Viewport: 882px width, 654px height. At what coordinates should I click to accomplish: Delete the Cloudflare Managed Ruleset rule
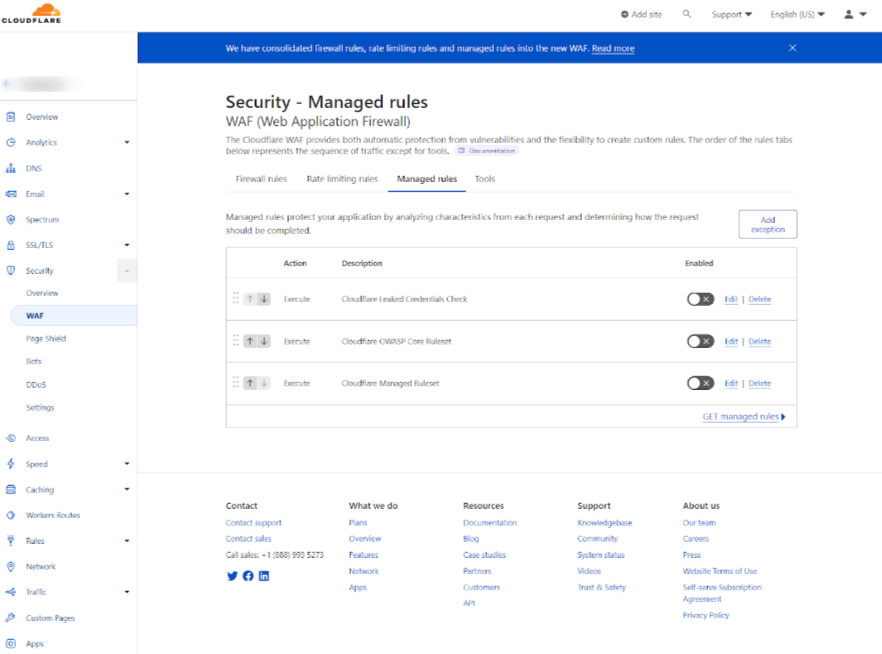pyautogui.click(x=759, y=383)
